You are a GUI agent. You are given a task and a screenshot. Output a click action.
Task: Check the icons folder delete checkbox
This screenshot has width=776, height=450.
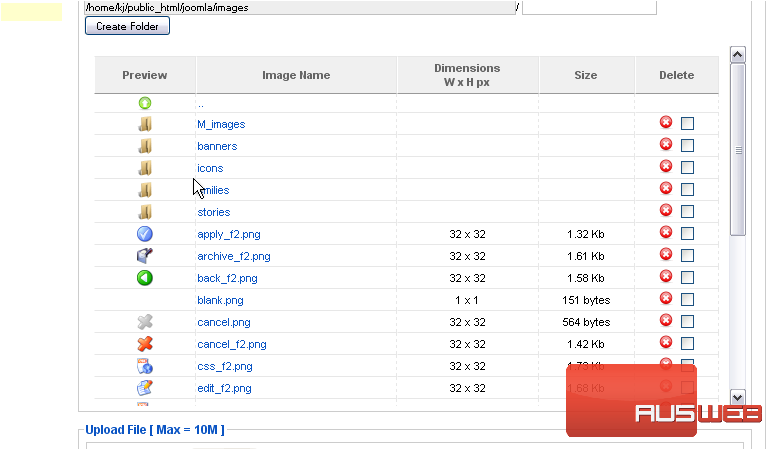point(687,167)
